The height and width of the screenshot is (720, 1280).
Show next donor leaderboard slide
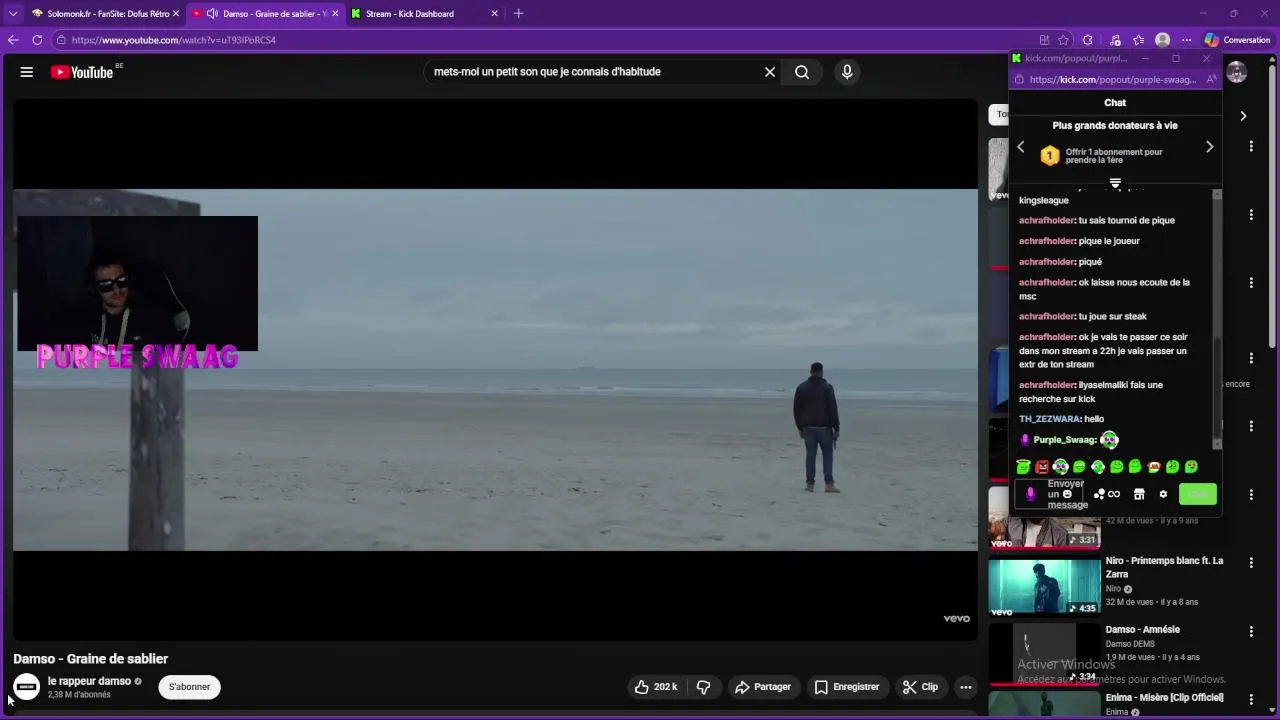point(1209,147)
